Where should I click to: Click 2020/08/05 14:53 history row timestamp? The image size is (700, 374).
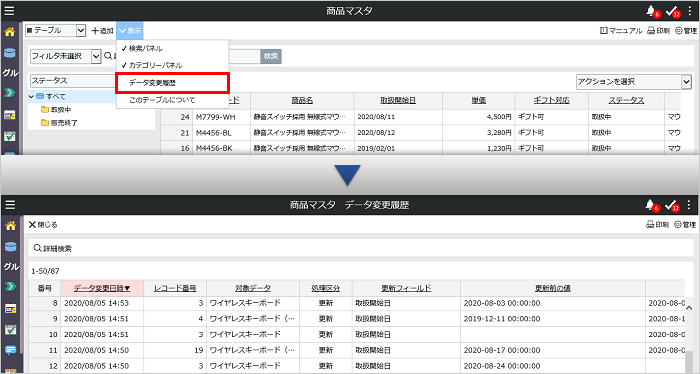click(x=96, y=303)
